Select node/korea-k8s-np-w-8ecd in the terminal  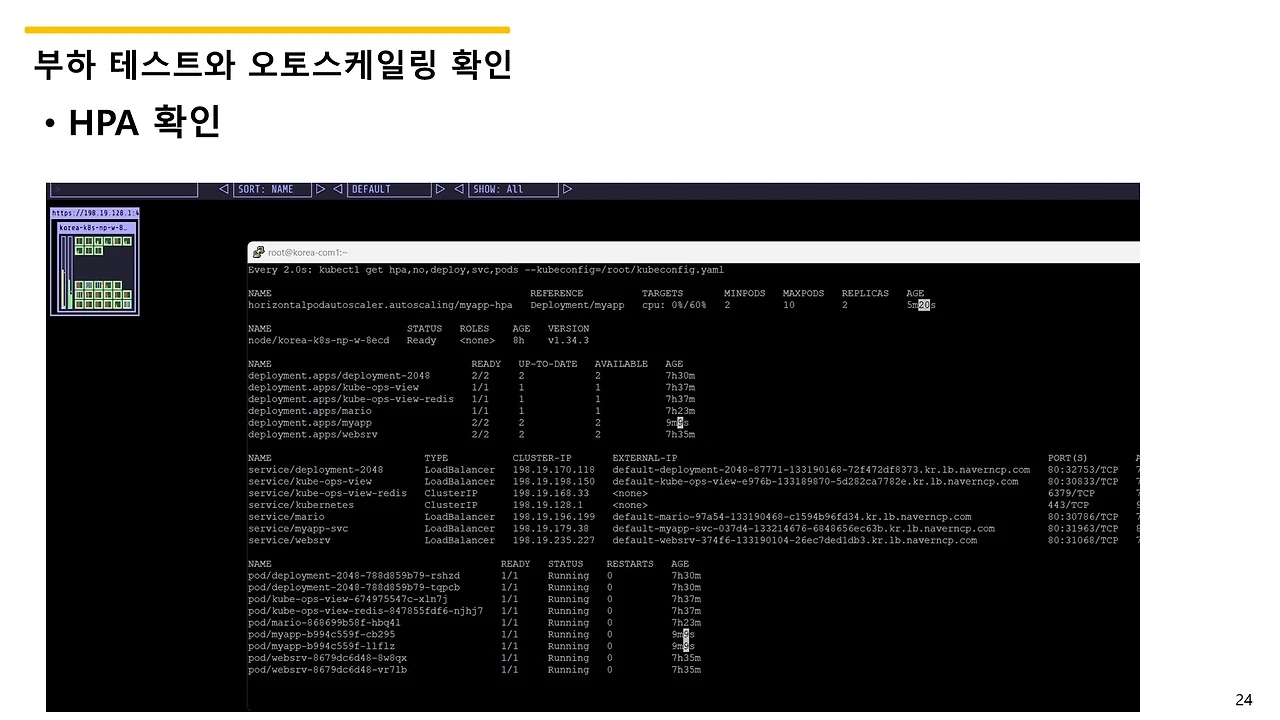318,340
